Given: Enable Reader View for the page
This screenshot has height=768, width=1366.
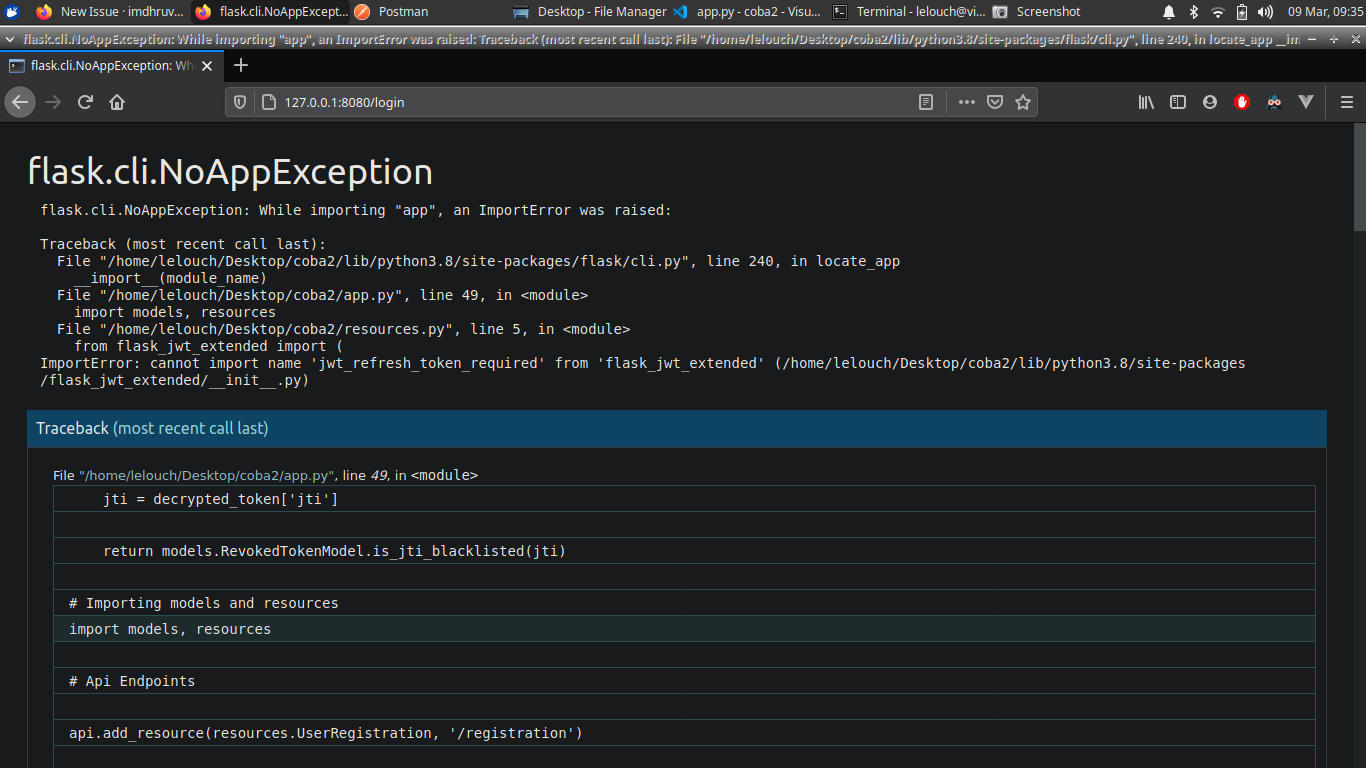Looking at the screenshot, I should 925,101.
